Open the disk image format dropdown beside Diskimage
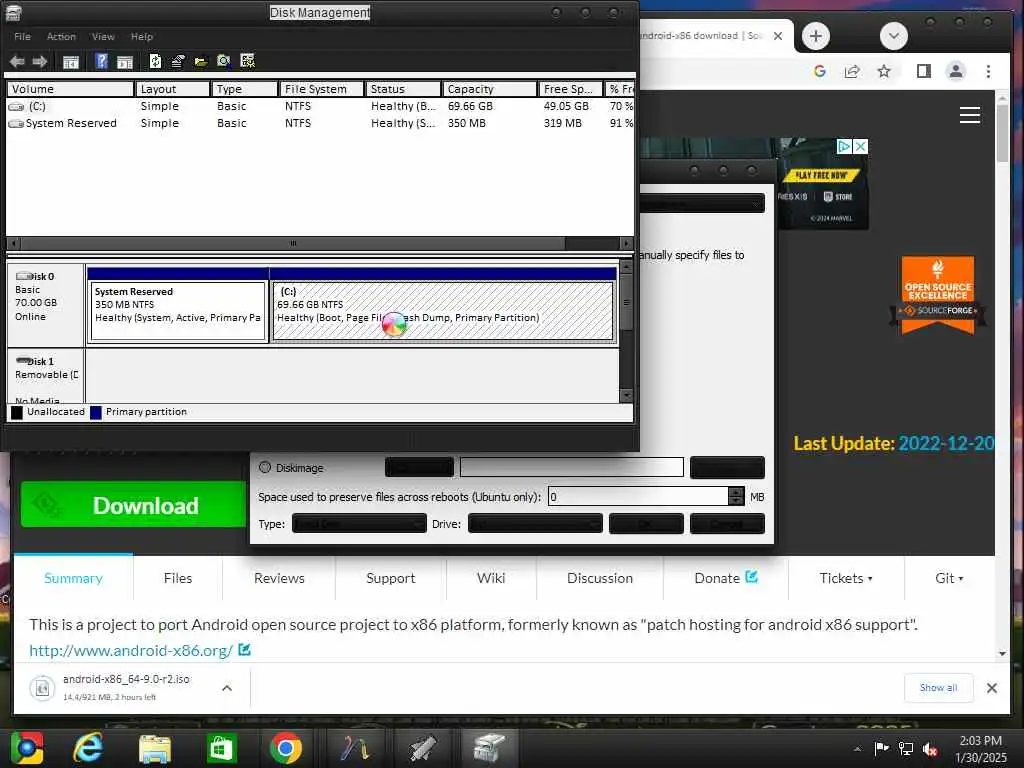1024x768 pixels. point(419,468)
